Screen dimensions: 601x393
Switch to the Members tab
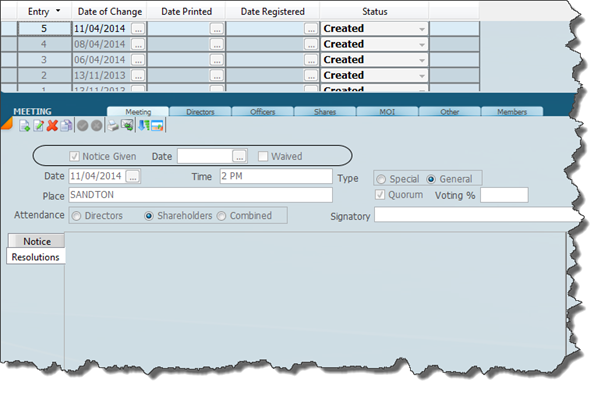pyautogui.click(x=512, y=112)
